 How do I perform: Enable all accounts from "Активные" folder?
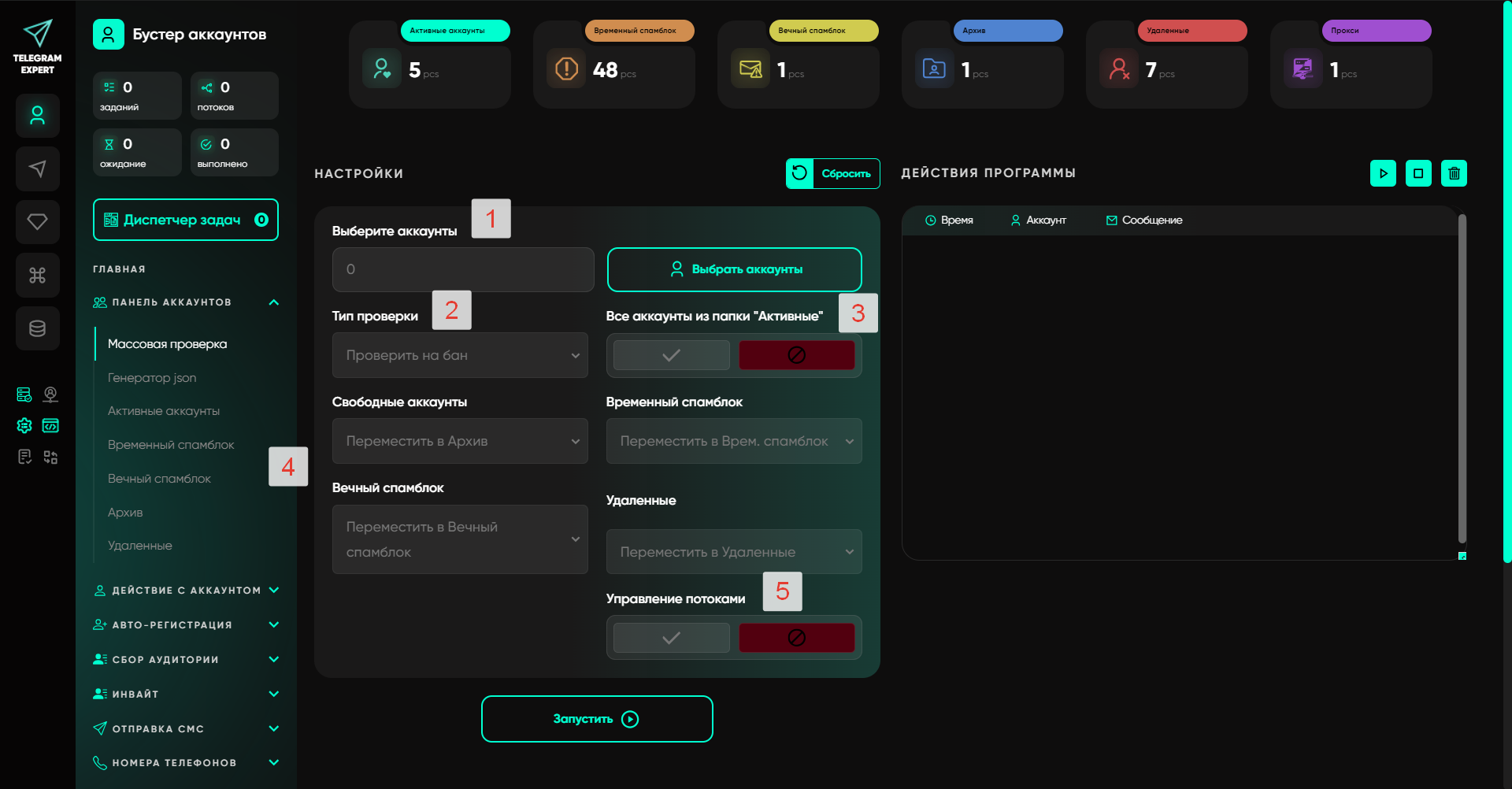pos(671,355)
